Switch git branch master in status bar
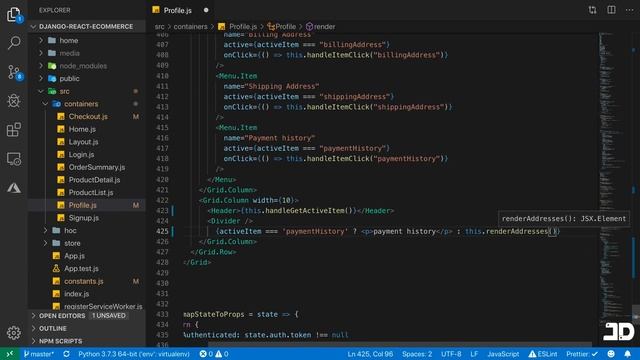The height and width of the screenshot is (360, 640). (39, 354)
